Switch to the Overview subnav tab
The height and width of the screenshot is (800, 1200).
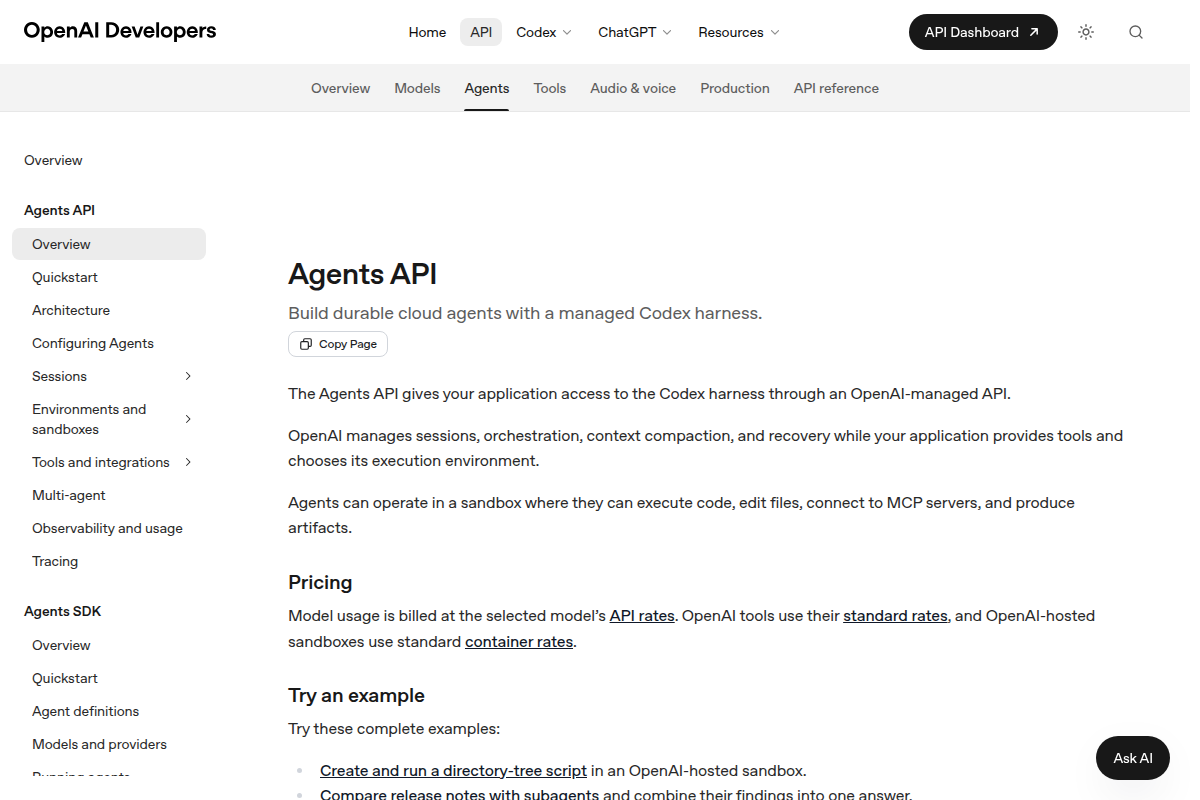[341, 88]
